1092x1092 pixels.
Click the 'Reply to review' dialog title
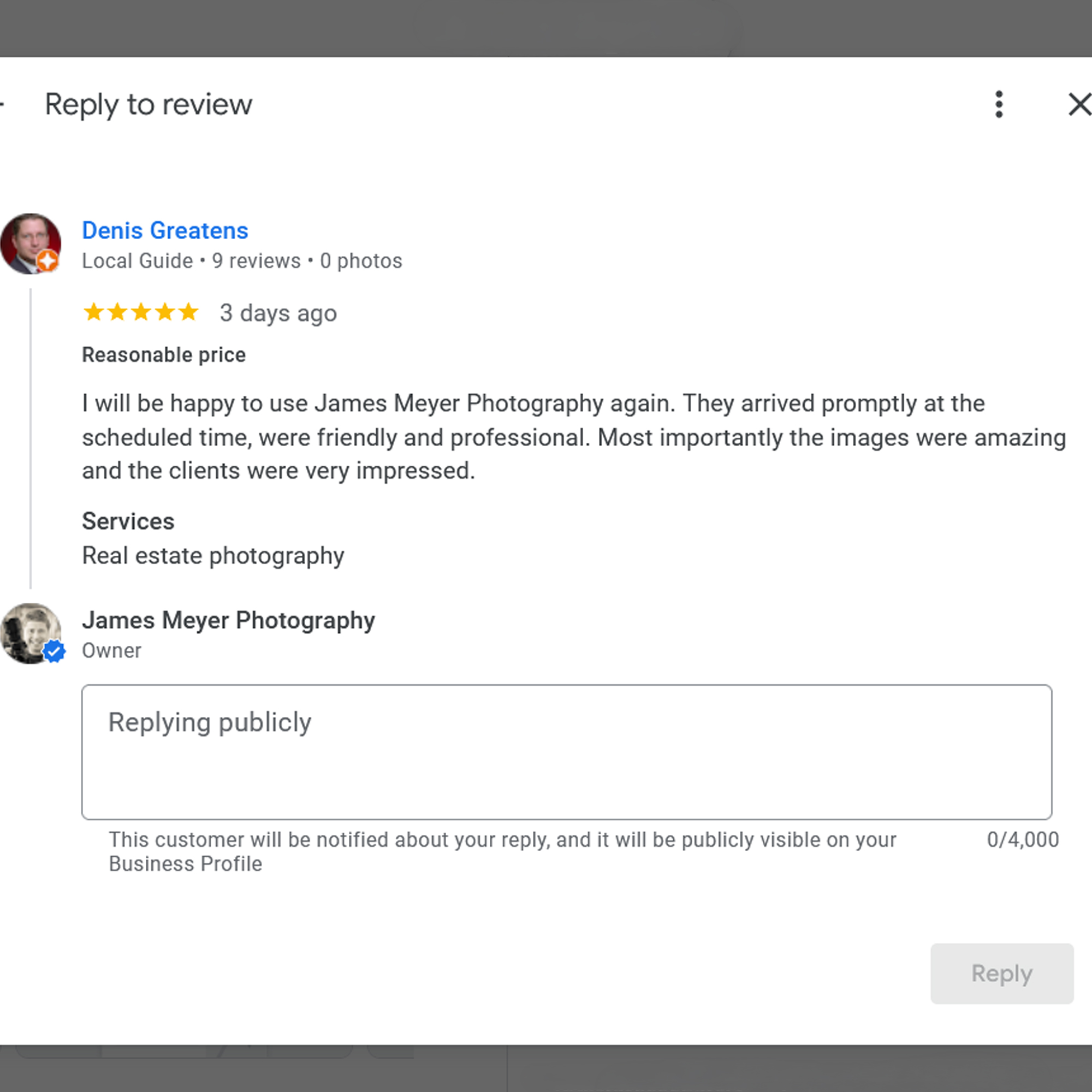point(148,105)
